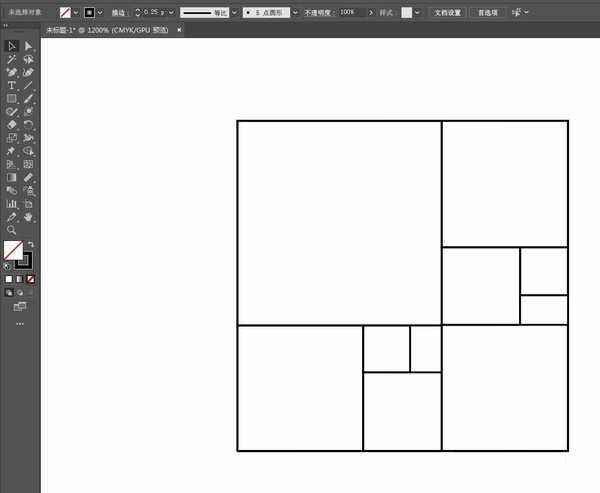
Task: Set paint mode to None
Action: click(31, 279)
